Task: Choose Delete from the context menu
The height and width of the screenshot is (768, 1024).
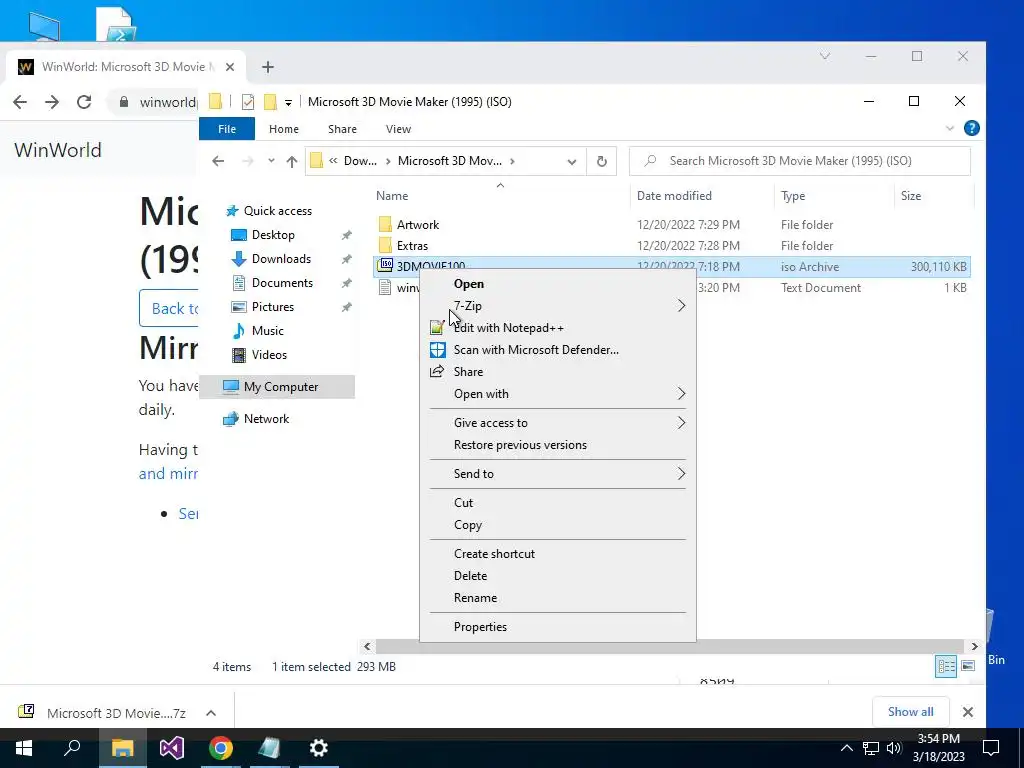Action: point(558,575)
